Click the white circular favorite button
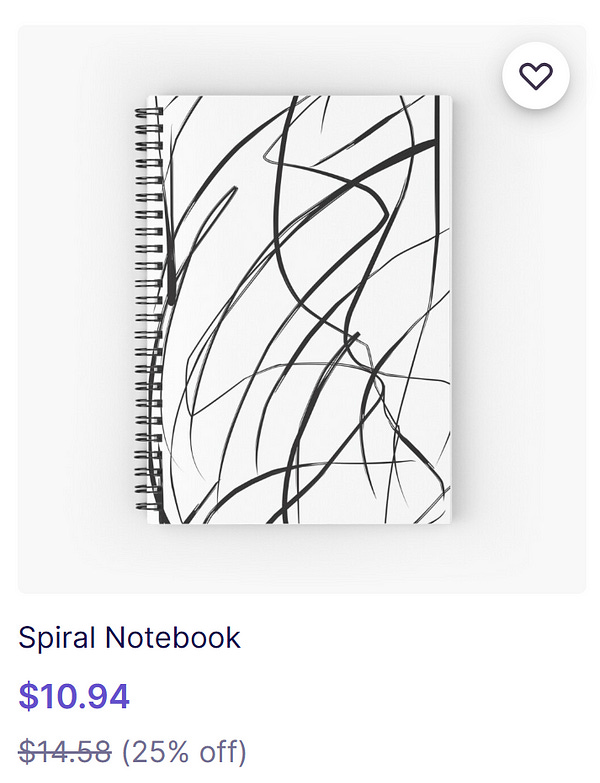Image resolution: width=600 pixels, height=783 pixels. tap(536, 76)
